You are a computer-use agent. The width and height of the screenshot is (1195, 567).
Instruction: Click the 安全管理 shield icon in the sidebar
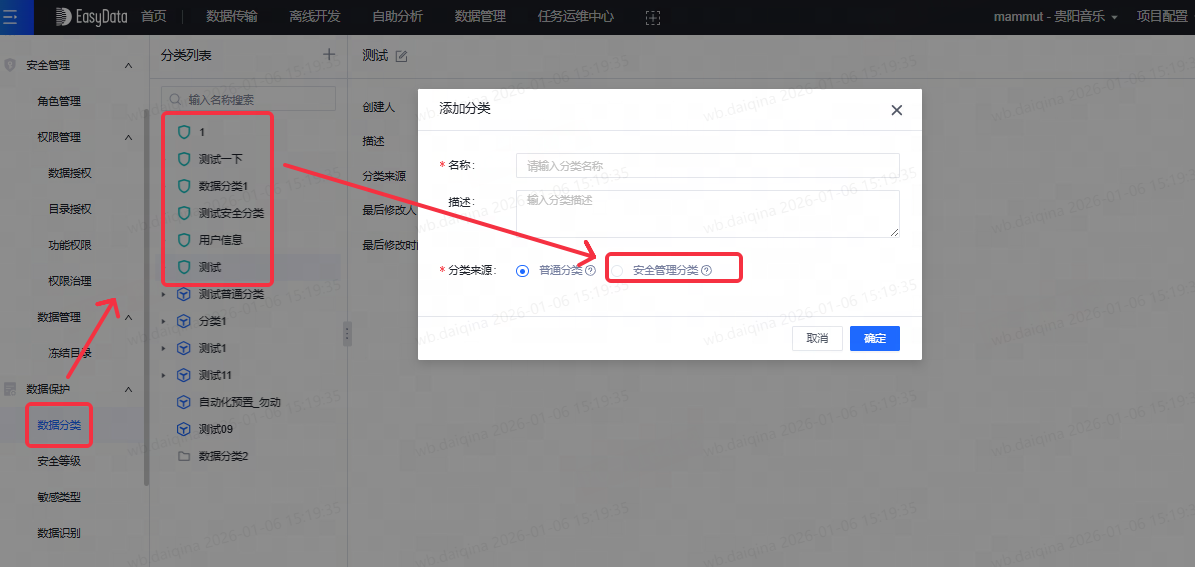coord(10,65)
